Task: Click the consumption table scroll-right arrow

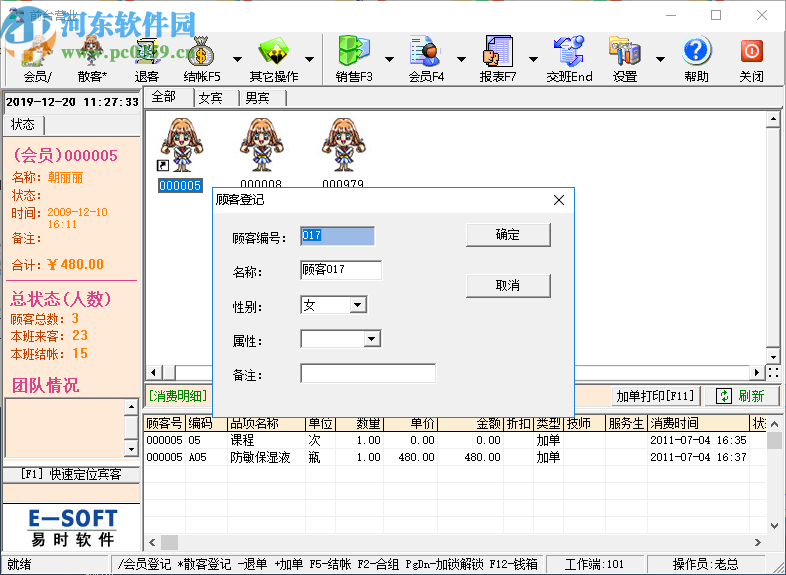Action: (x=758, y=542)
